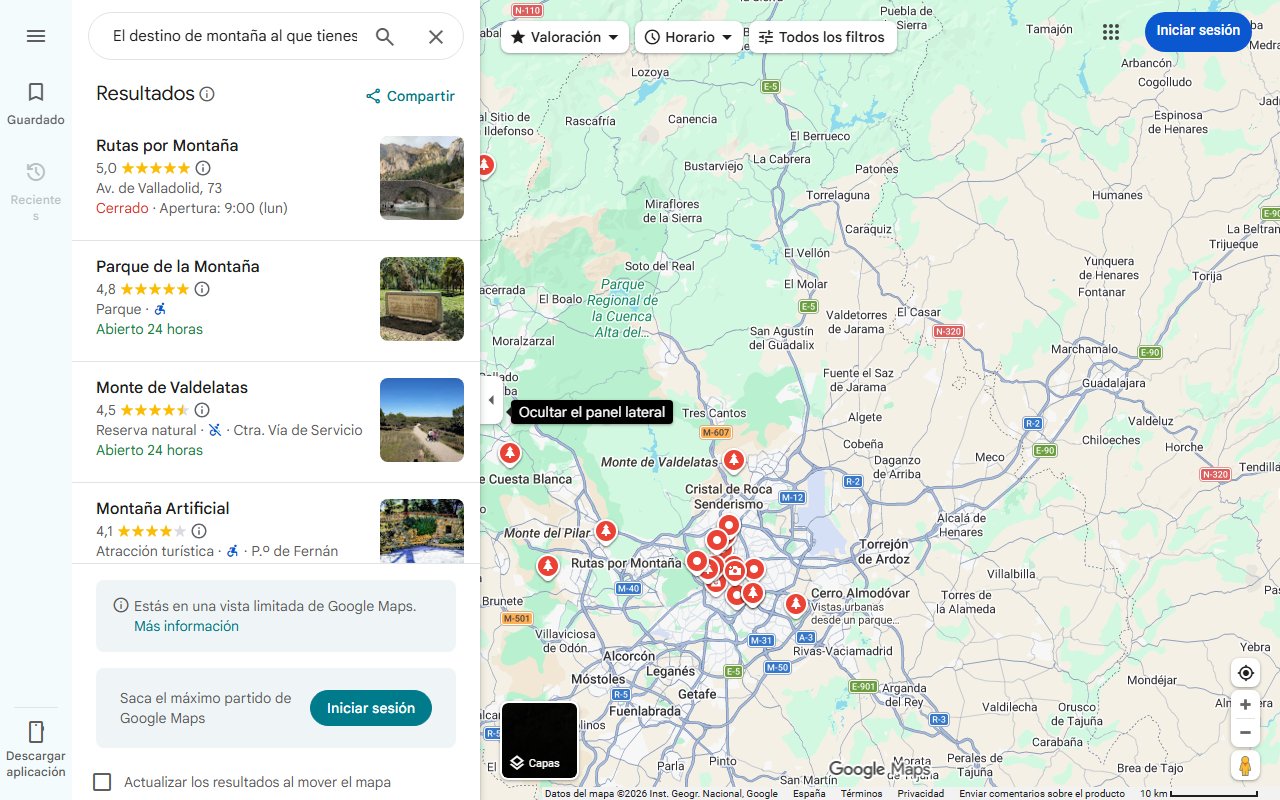Viewport: 1280px width, 800px height.
Task: Show info about Rutas por Montaña rating
Action: point(203,168)
